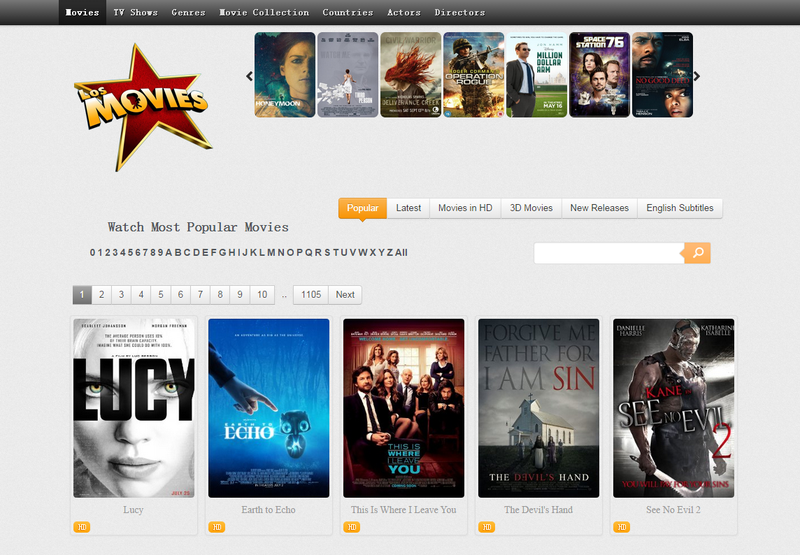Click the carousel next arrow
The width and height of the screenshot is (800, 555).
[x=696, y=77]
